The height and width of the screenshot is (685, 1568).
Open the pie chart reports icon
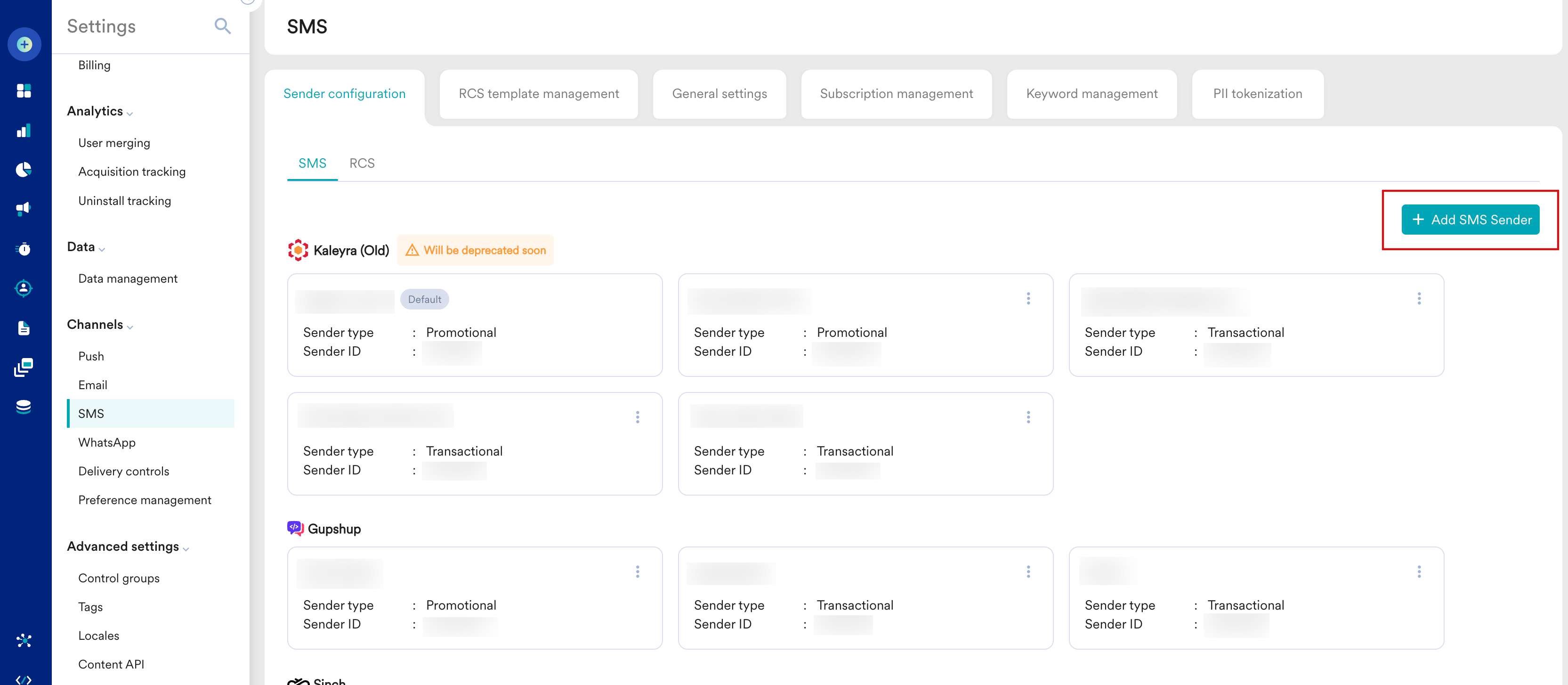[x=24, y=169]
